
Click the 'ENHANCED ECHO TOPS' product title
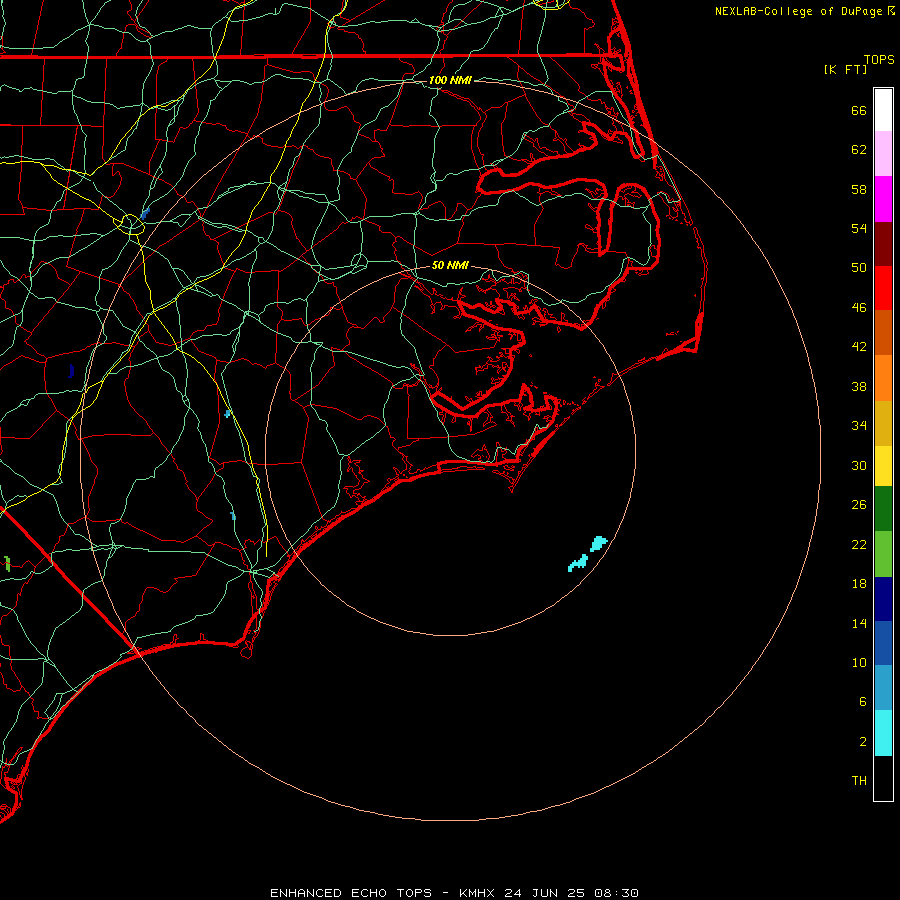pos(350,893)
